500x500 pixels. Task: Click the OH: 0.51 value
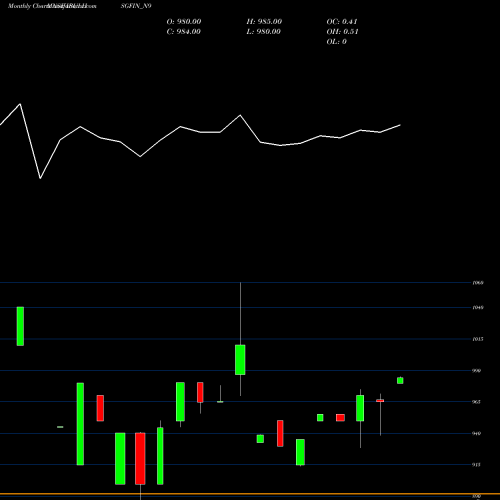[x=342, y=32]
